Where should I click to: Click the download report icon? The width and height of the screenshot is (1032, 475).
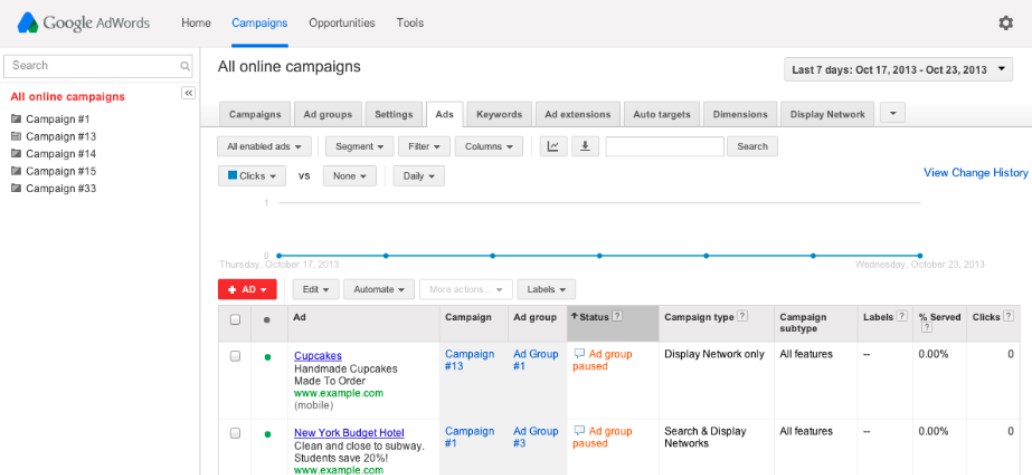click(x=584, y=146)
